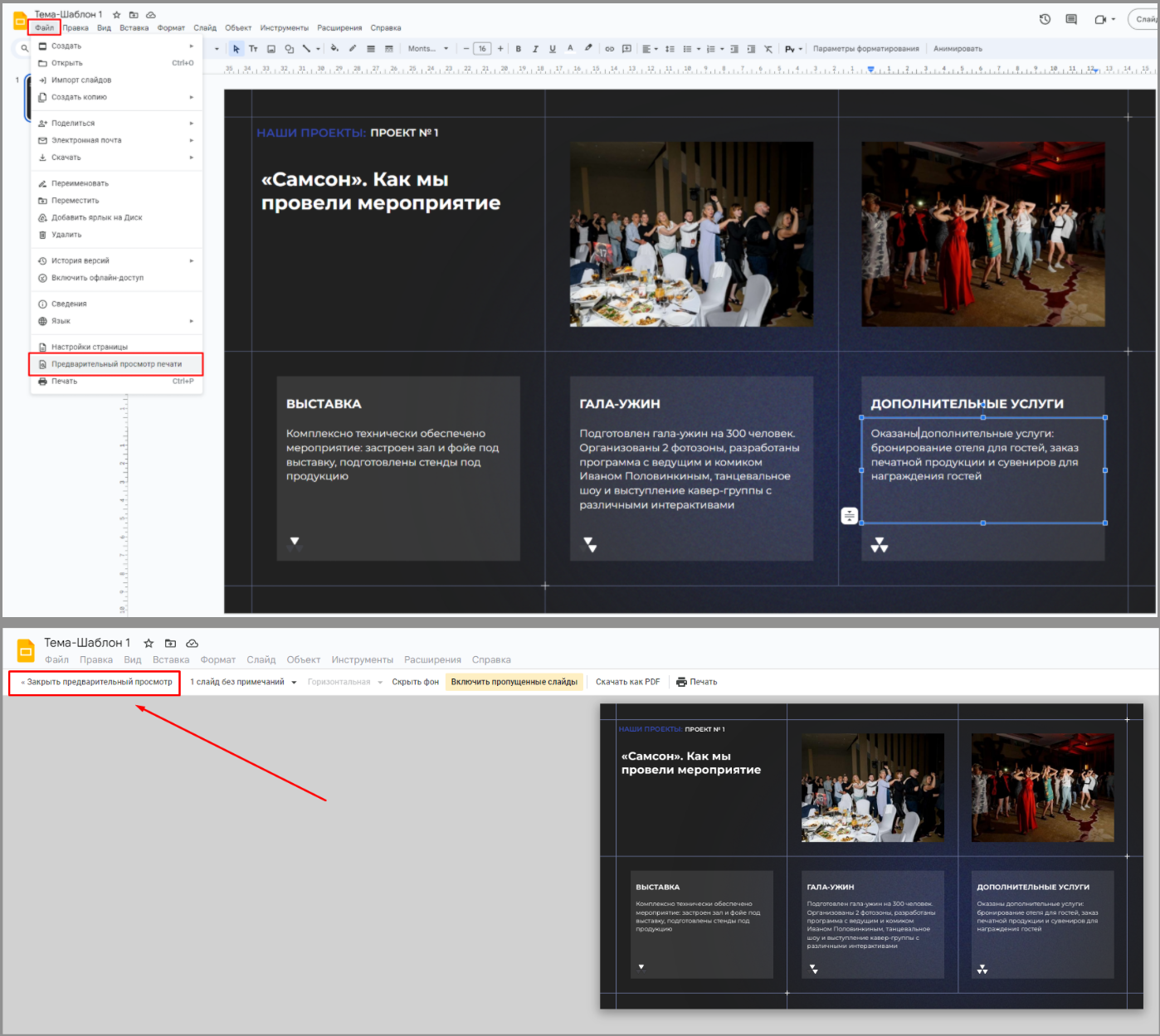Select the Shape insertion tool
Viewport: 1160px width, 1036px height.
(x=290, y=48)
